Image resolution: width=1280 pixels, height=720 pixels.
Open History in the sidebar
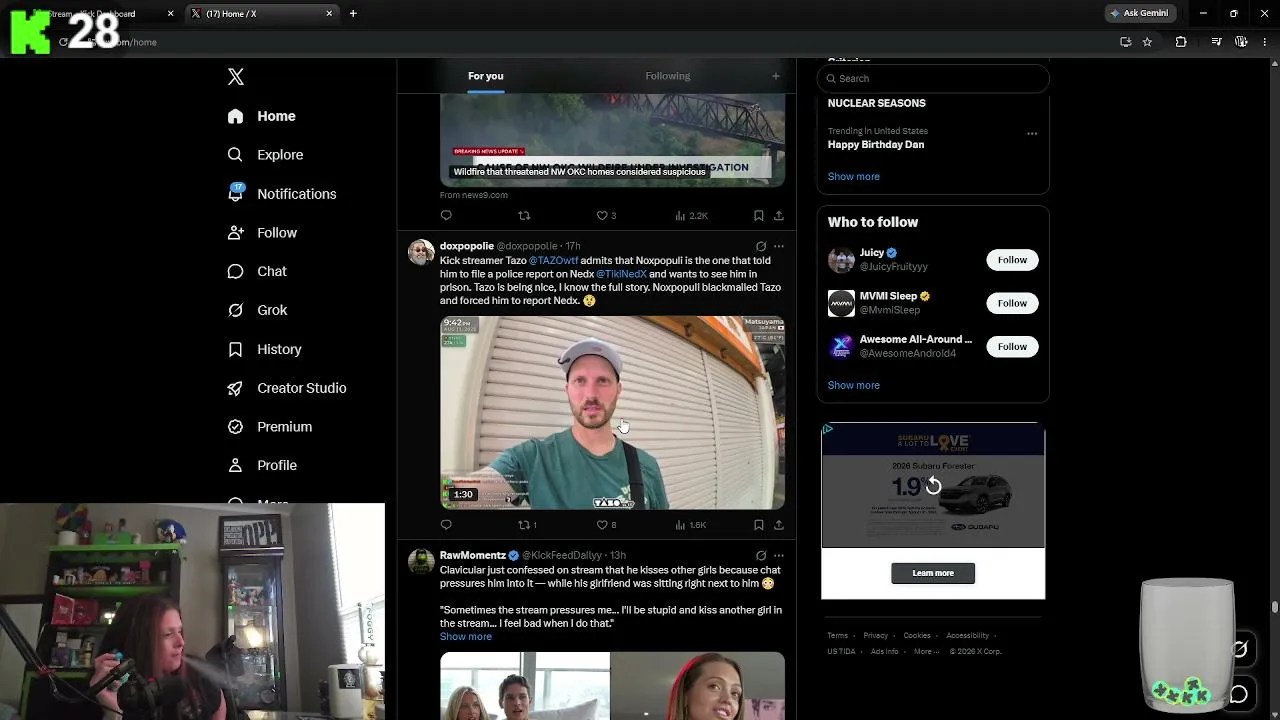click(x=264, y=349)
